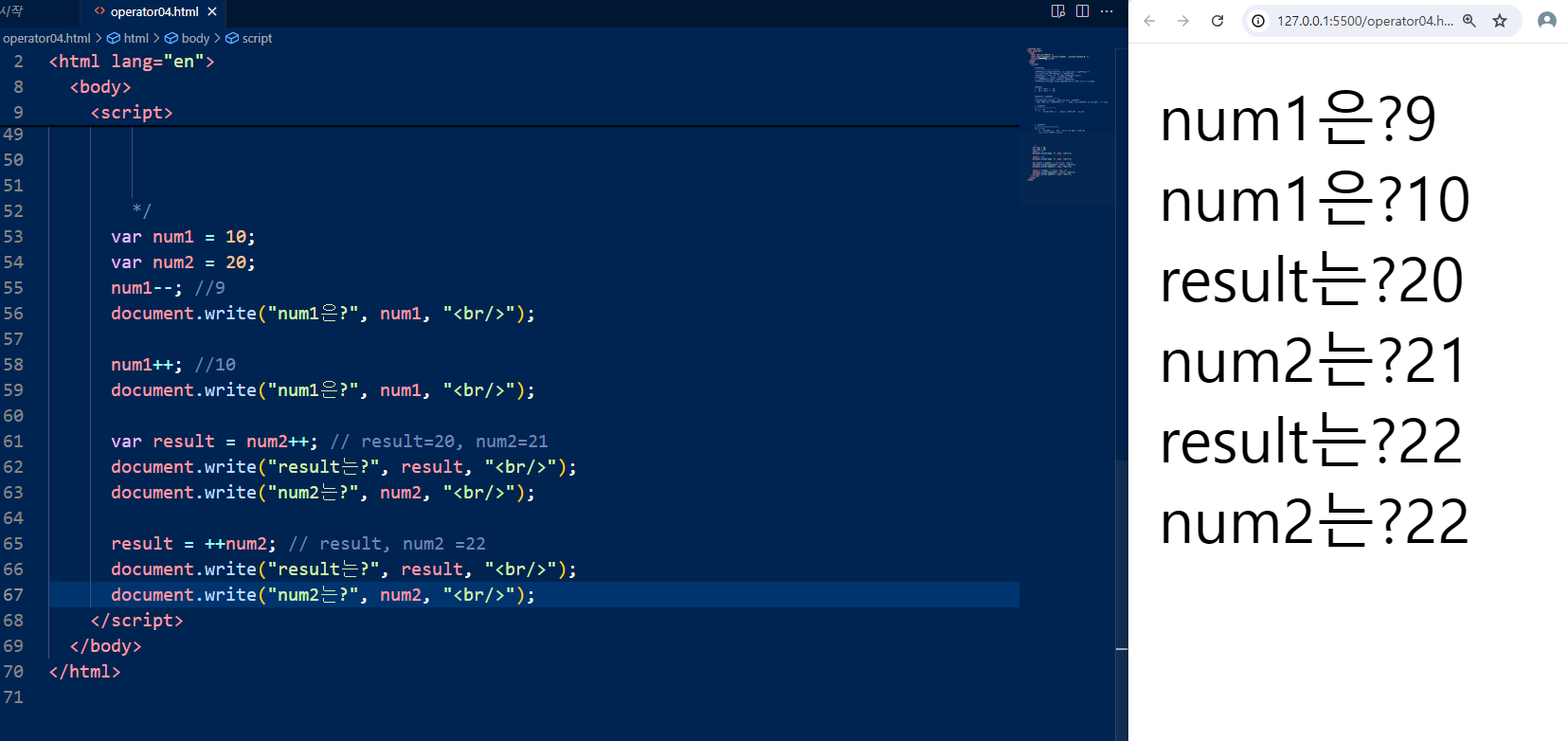Click highlighted document.write line 67
The width and height of the screenshot is (1568, 741).
pyautogui.click(x=323, y=595)
